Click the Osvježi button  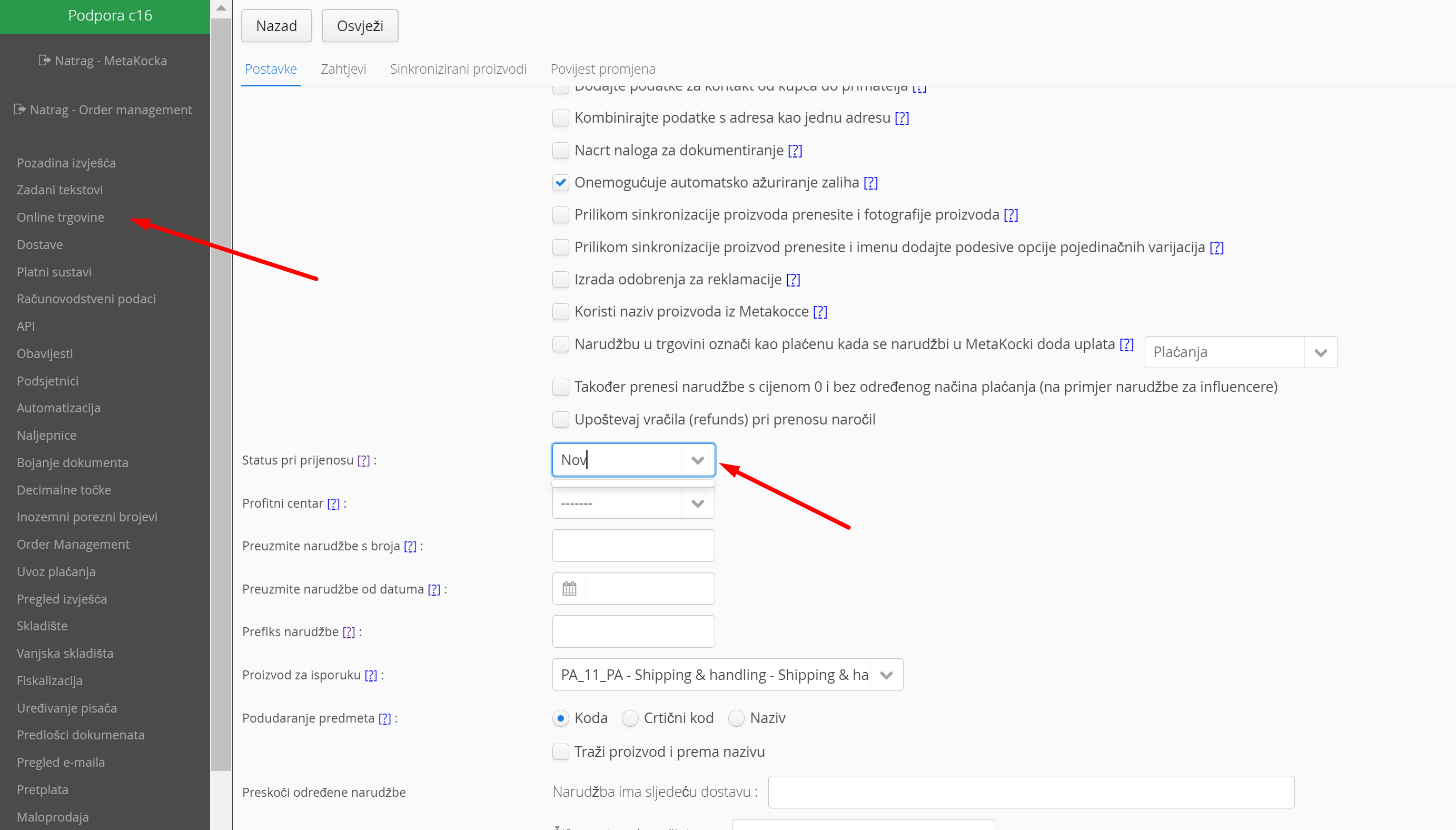[360, 26]
